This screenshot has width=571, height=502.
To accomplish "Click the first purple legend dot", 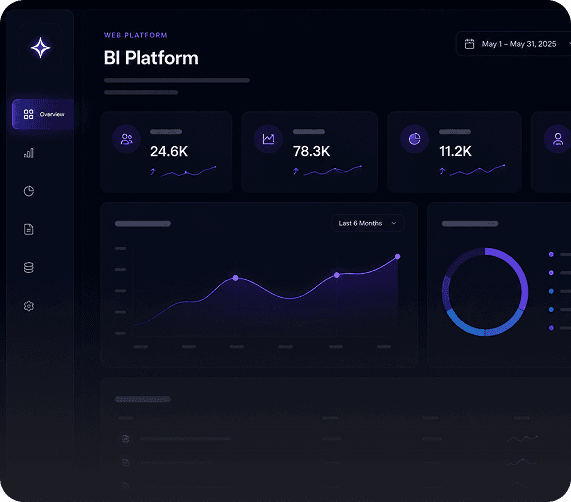I will click(x=551, y=254).
